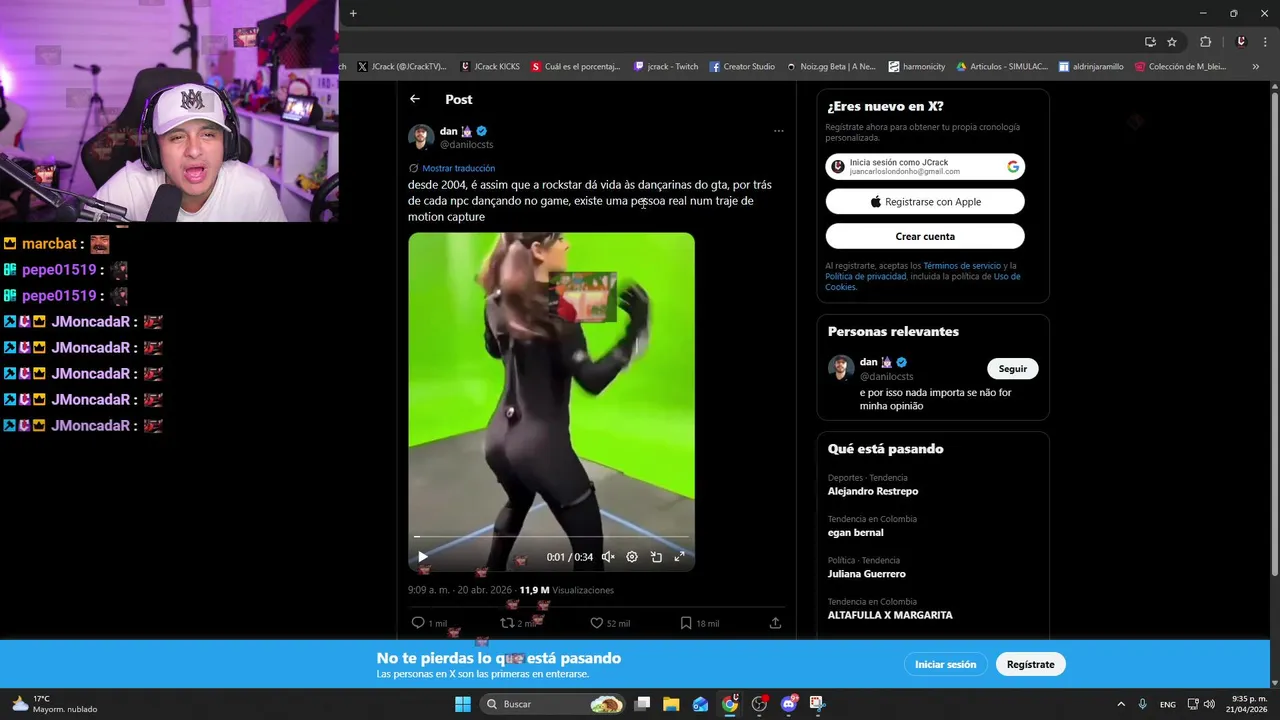The image size is (1280, 720).
Task: Click Registrarse con Apple button
Action: tap(925, 202)
